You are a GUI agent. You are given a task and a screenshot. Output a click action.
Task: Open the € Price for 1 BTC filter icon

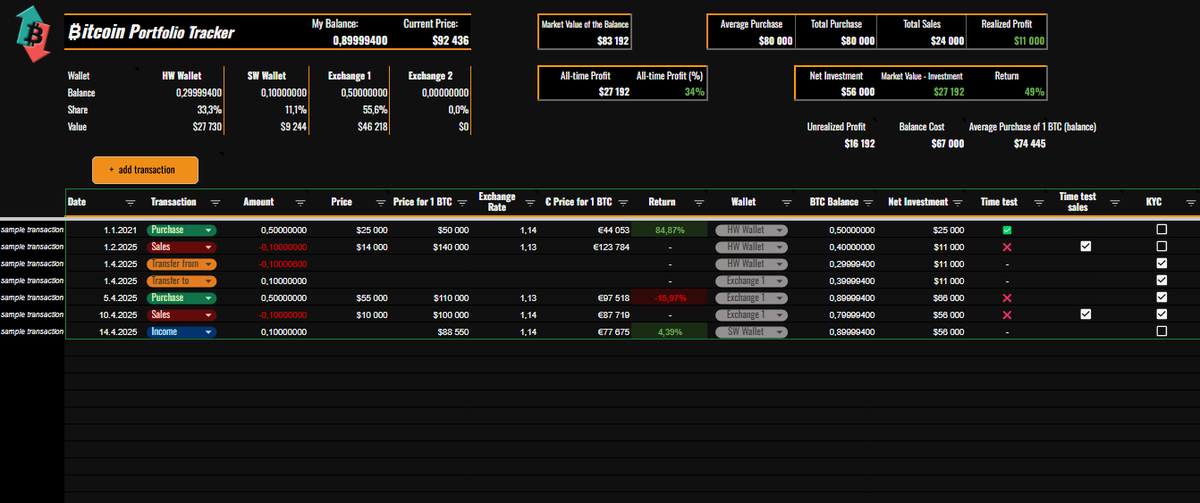click(622, 202)
